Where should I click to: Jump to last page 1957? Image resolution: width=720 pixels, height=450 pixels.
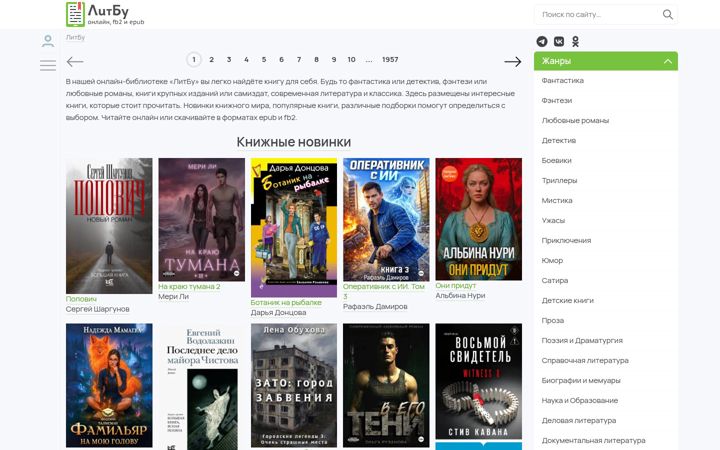(x=390, y=60)
